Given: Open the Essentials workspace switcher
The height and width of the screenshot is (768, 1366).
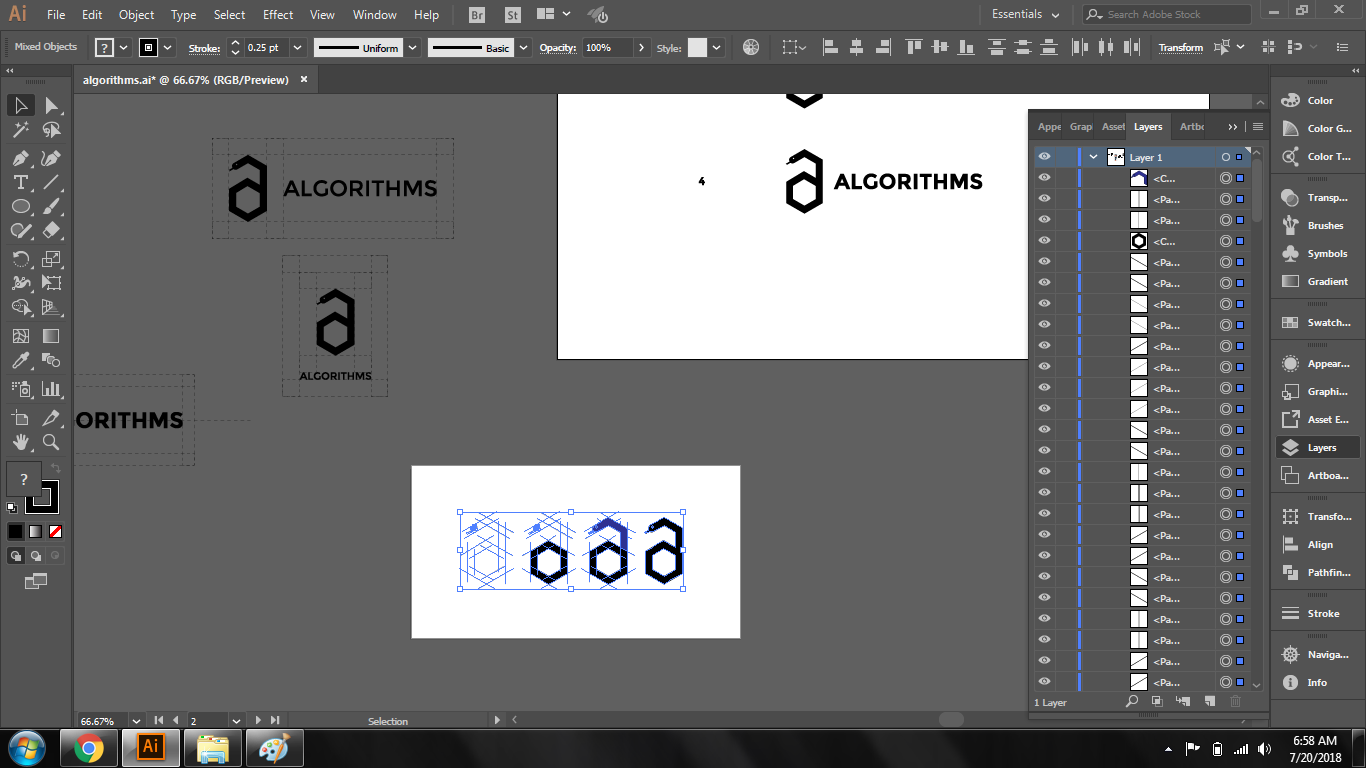Looking at the screenshot, I should pyautogui.click(x=1025, y=15).
